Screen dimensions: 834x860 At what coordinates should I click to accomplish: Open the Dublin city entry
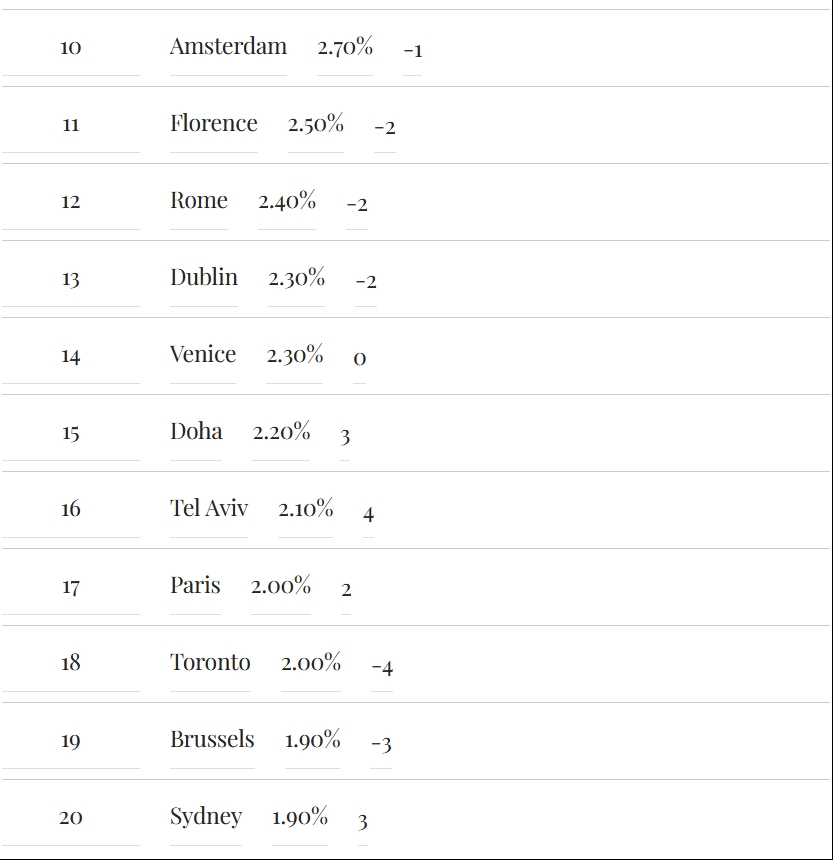click(x=204, y=277)
